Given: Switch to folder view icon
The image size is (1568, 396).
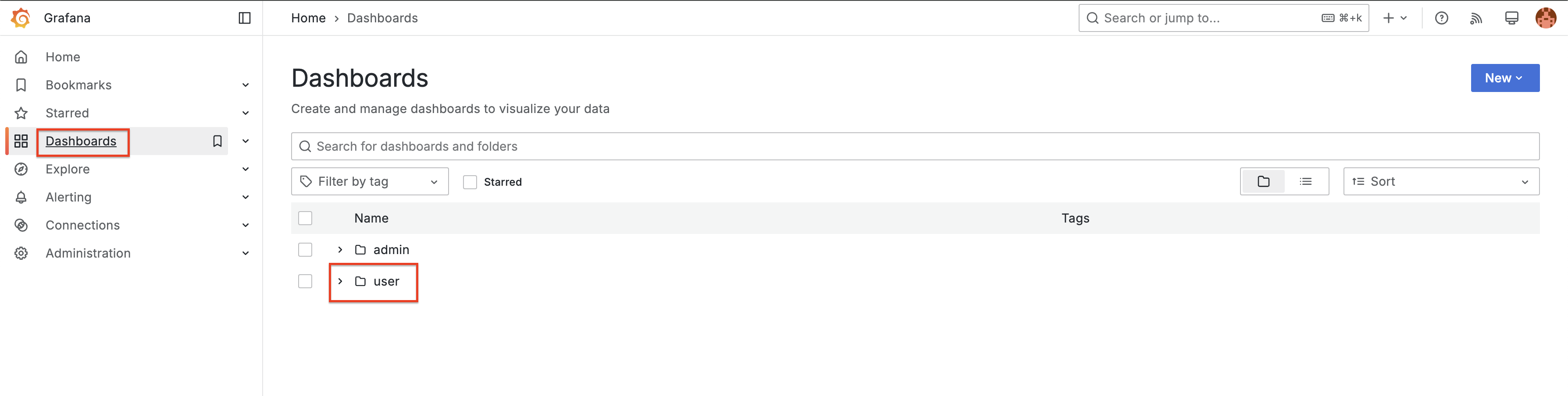Looking at the screenshot, I should (x=1264, y=181).
